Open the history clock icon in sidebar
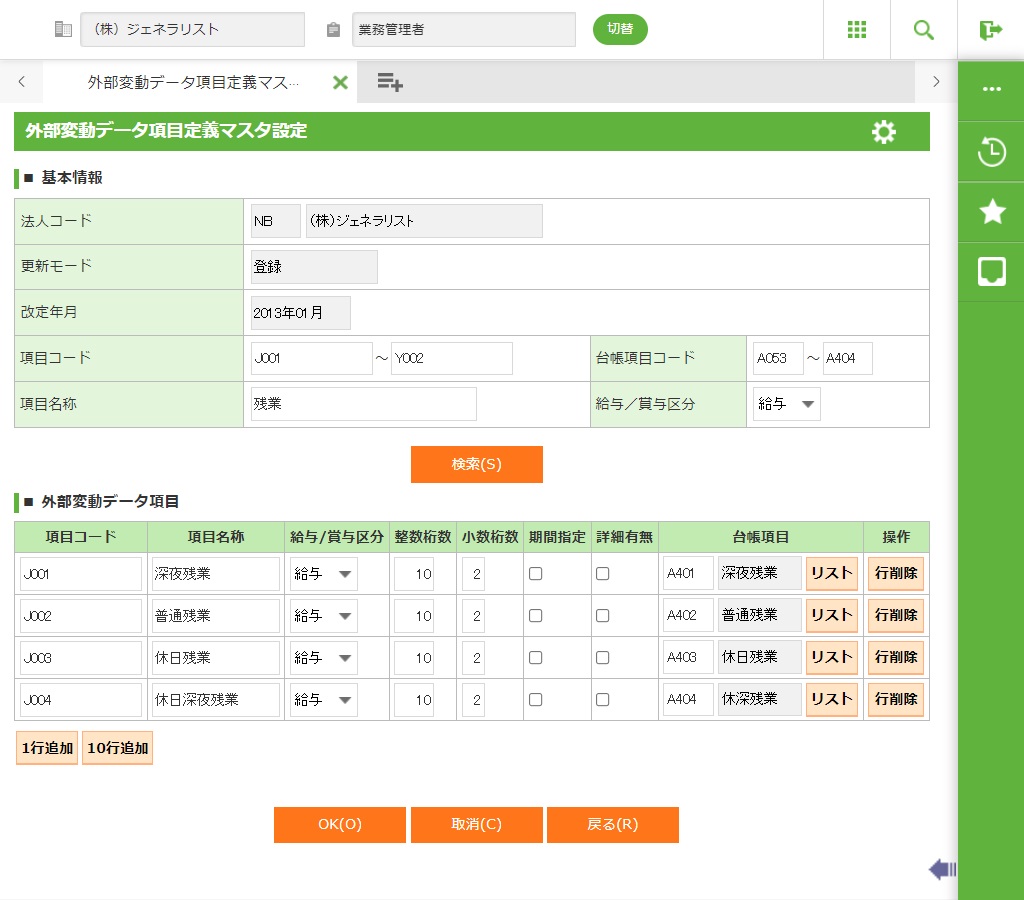1024x900 pixels. click(991, 153)
